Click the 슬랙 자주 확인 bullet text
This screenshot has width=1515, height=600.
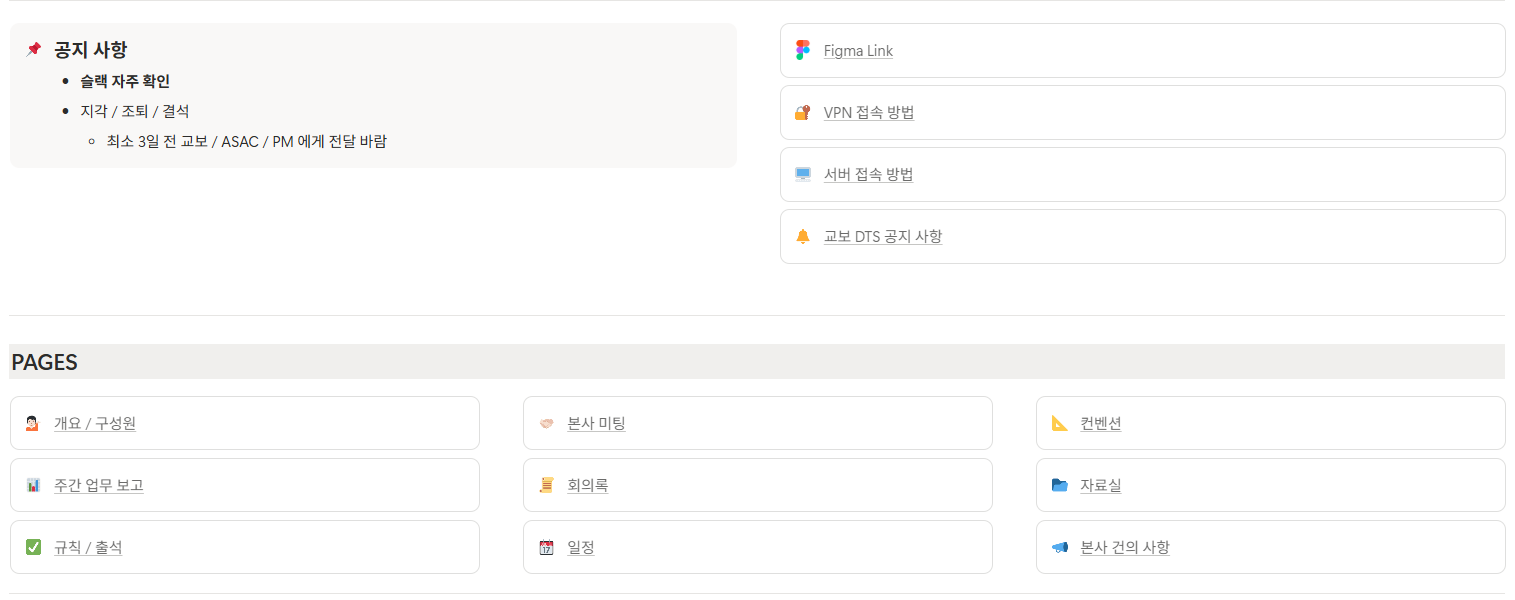coord(125,81)
